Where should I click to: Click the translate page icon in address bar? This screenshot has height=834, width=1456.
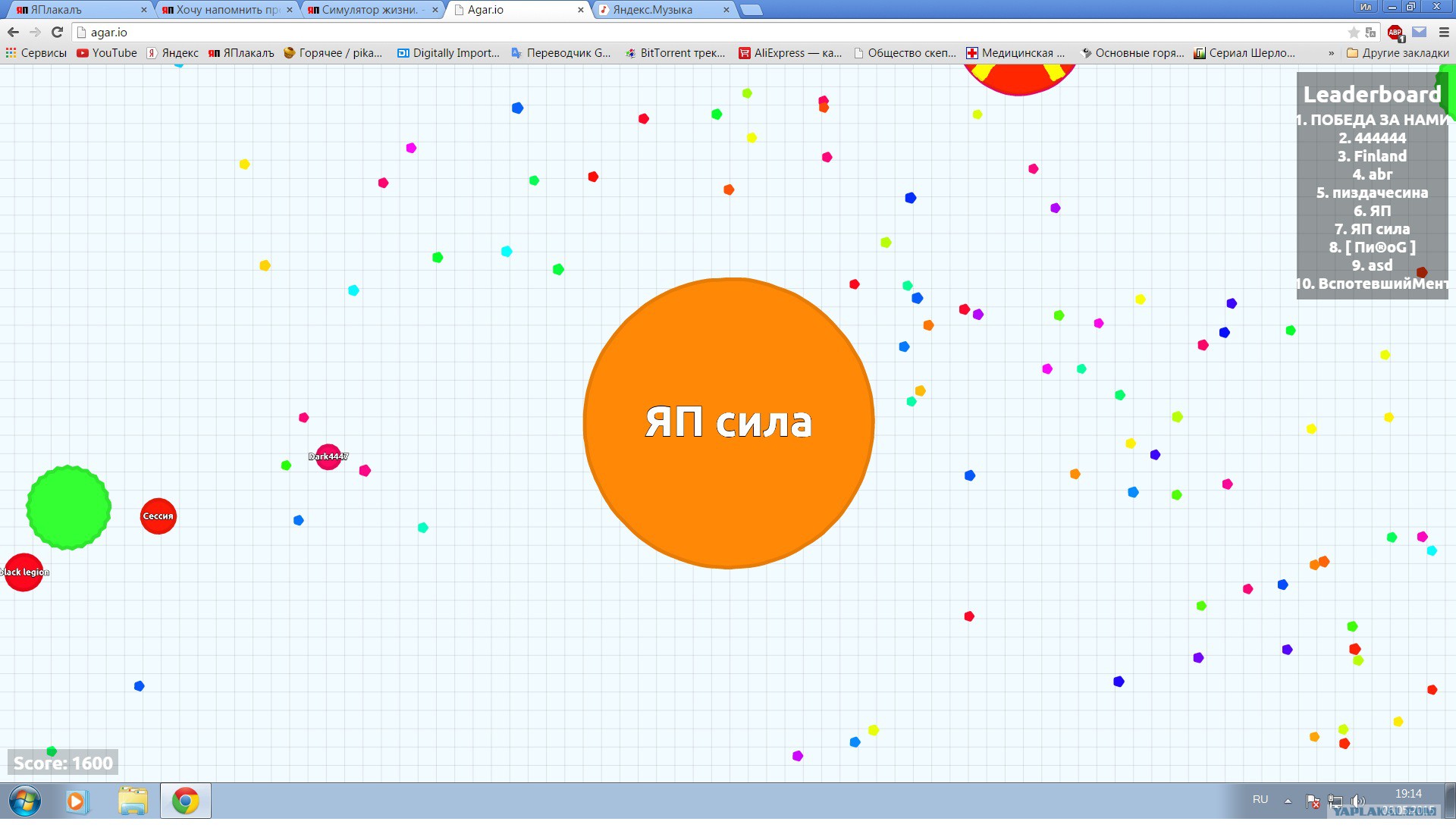[1370, 32]
